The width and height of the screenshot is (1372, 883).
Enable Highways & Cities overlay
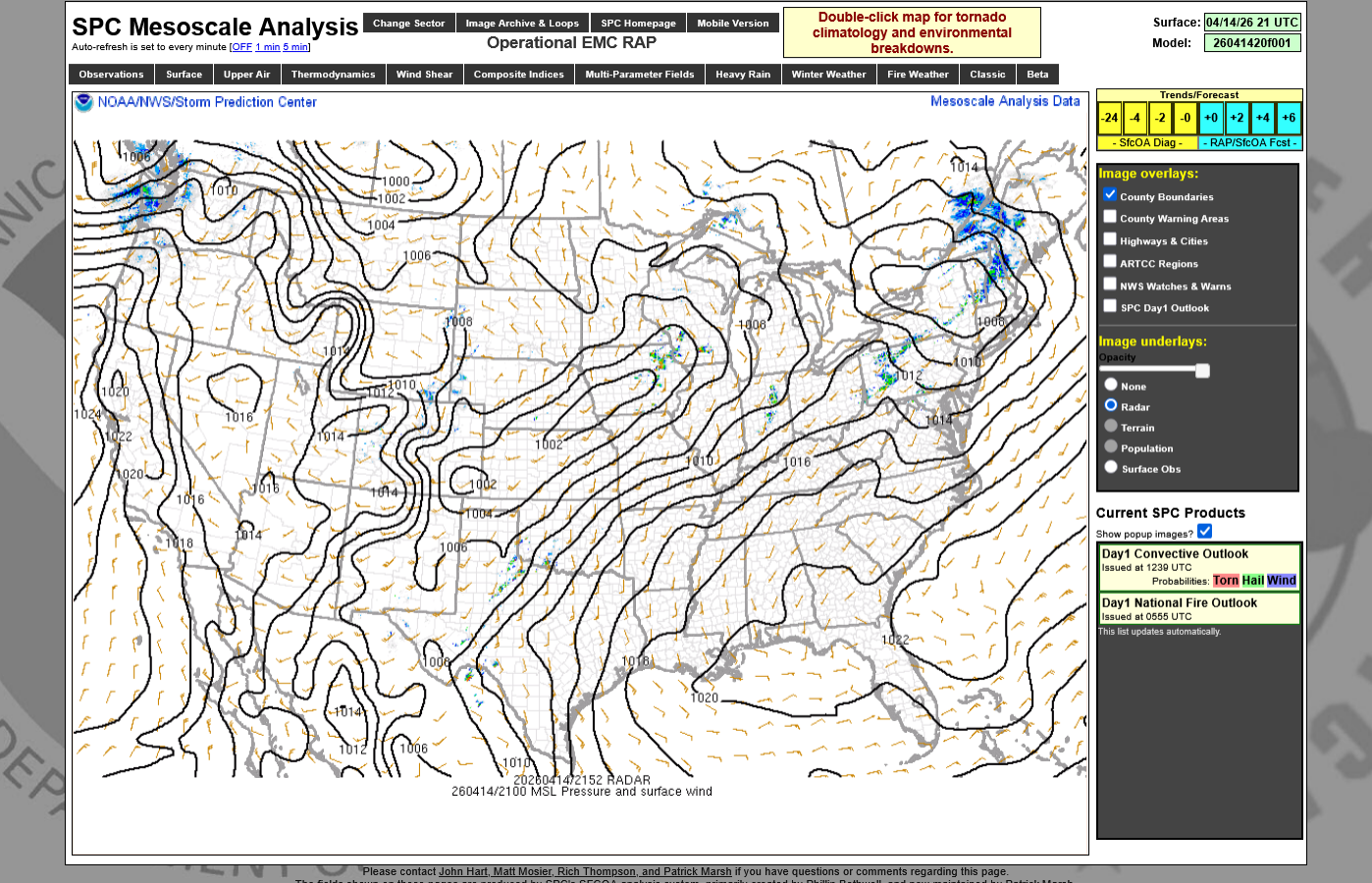click(x=1110, y=239)
